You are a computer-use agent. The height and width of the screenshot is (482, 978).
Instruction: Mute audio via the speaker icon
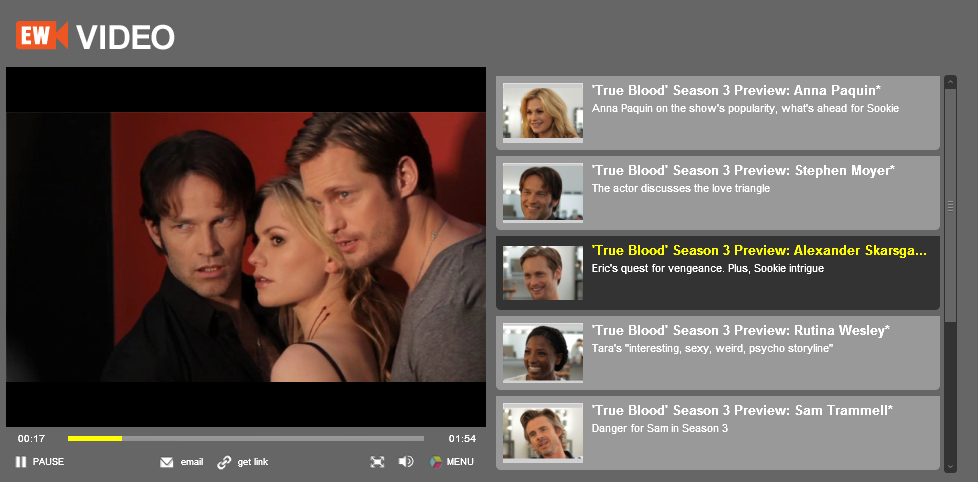406,462
